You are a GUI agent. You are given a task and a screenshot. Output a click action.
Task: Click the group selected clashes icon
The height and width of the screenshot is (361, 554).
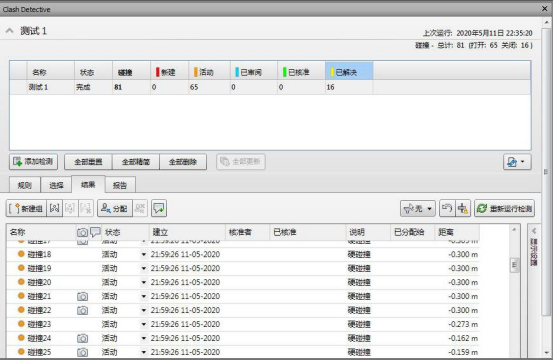pos(54,208)
